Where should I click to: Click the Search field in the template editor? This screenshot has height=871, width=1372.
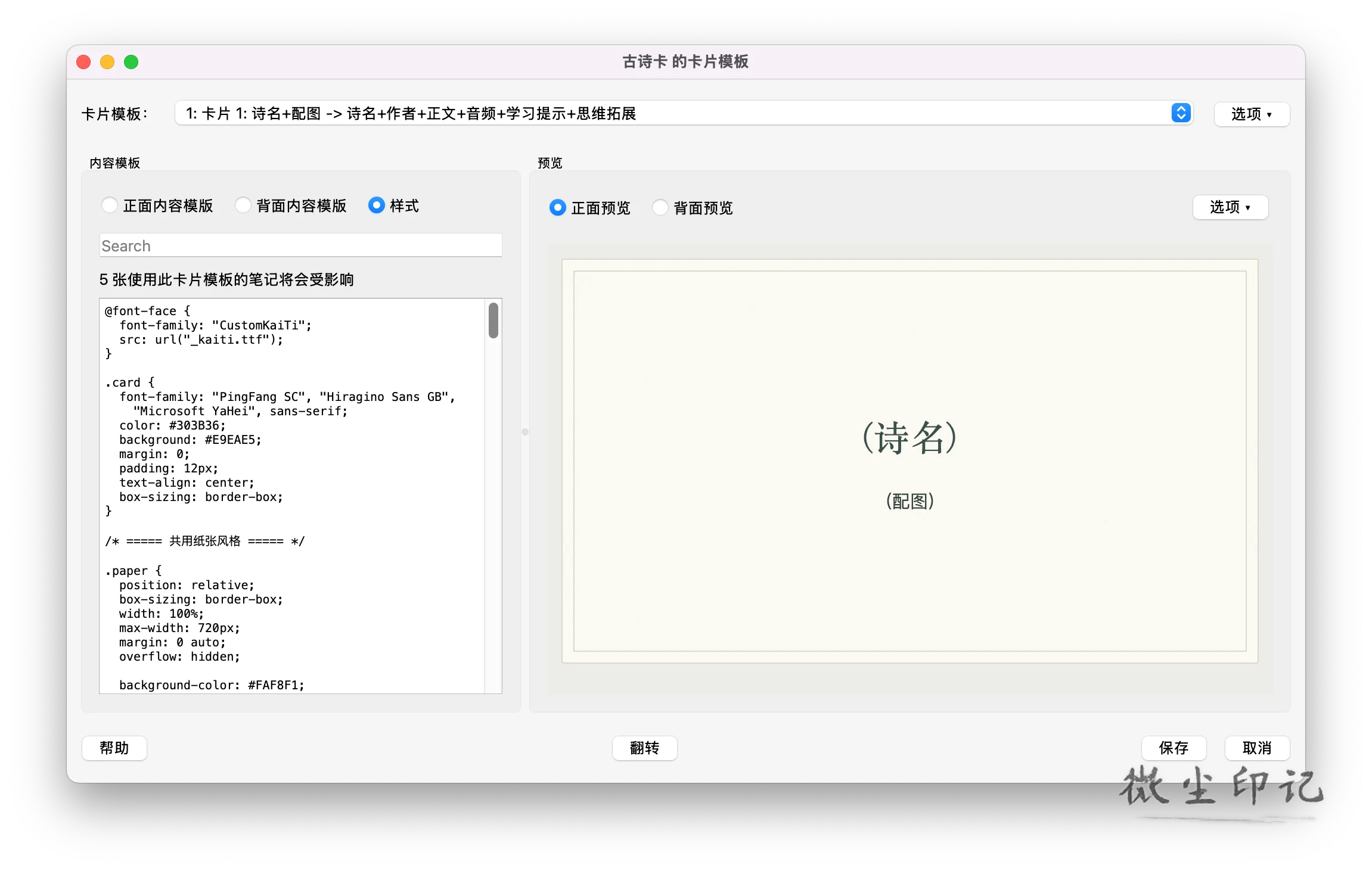pyautogui.click(x=300, y=245)
